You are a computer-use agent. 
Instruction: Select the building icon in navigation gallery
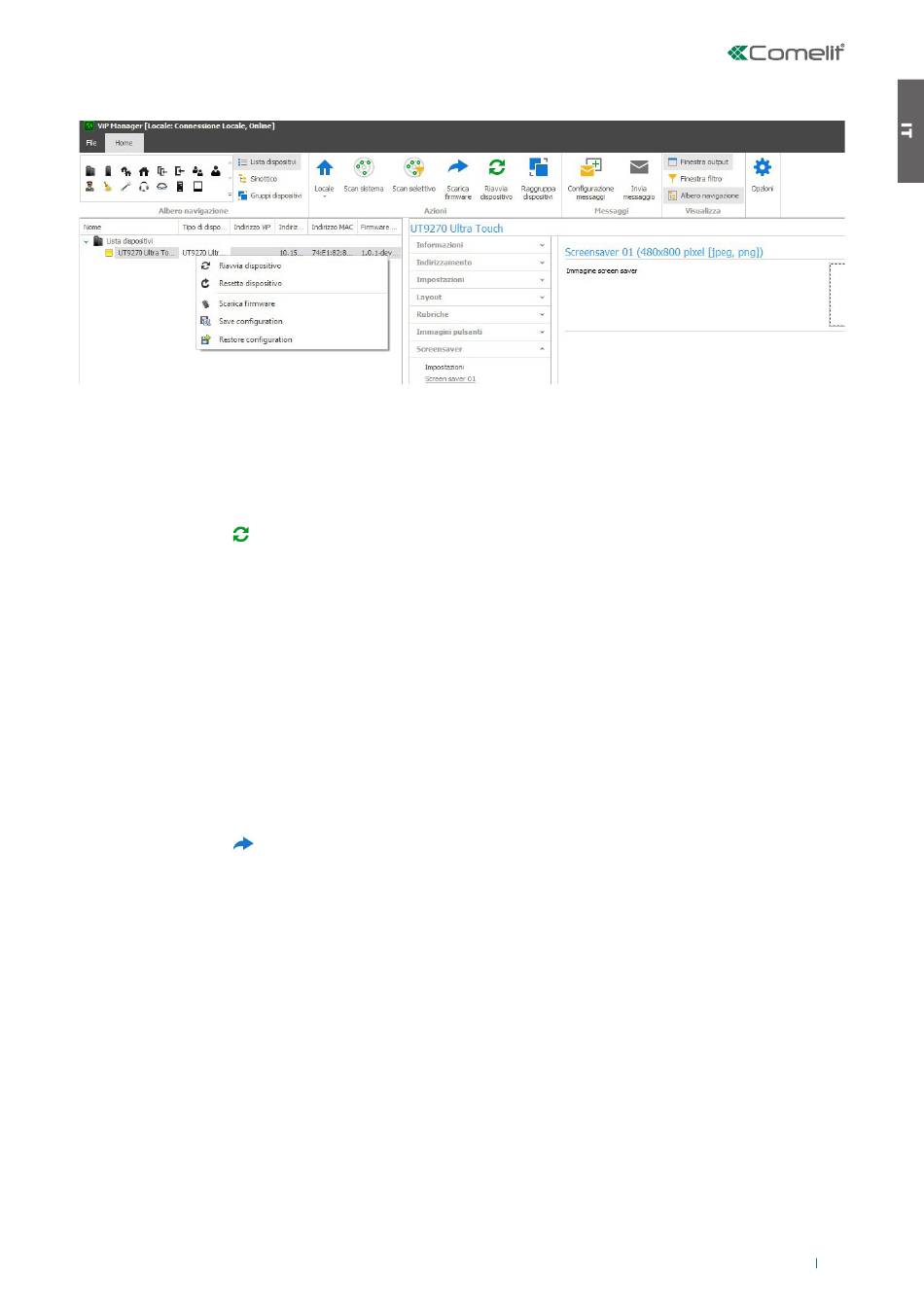coord(90,171)
